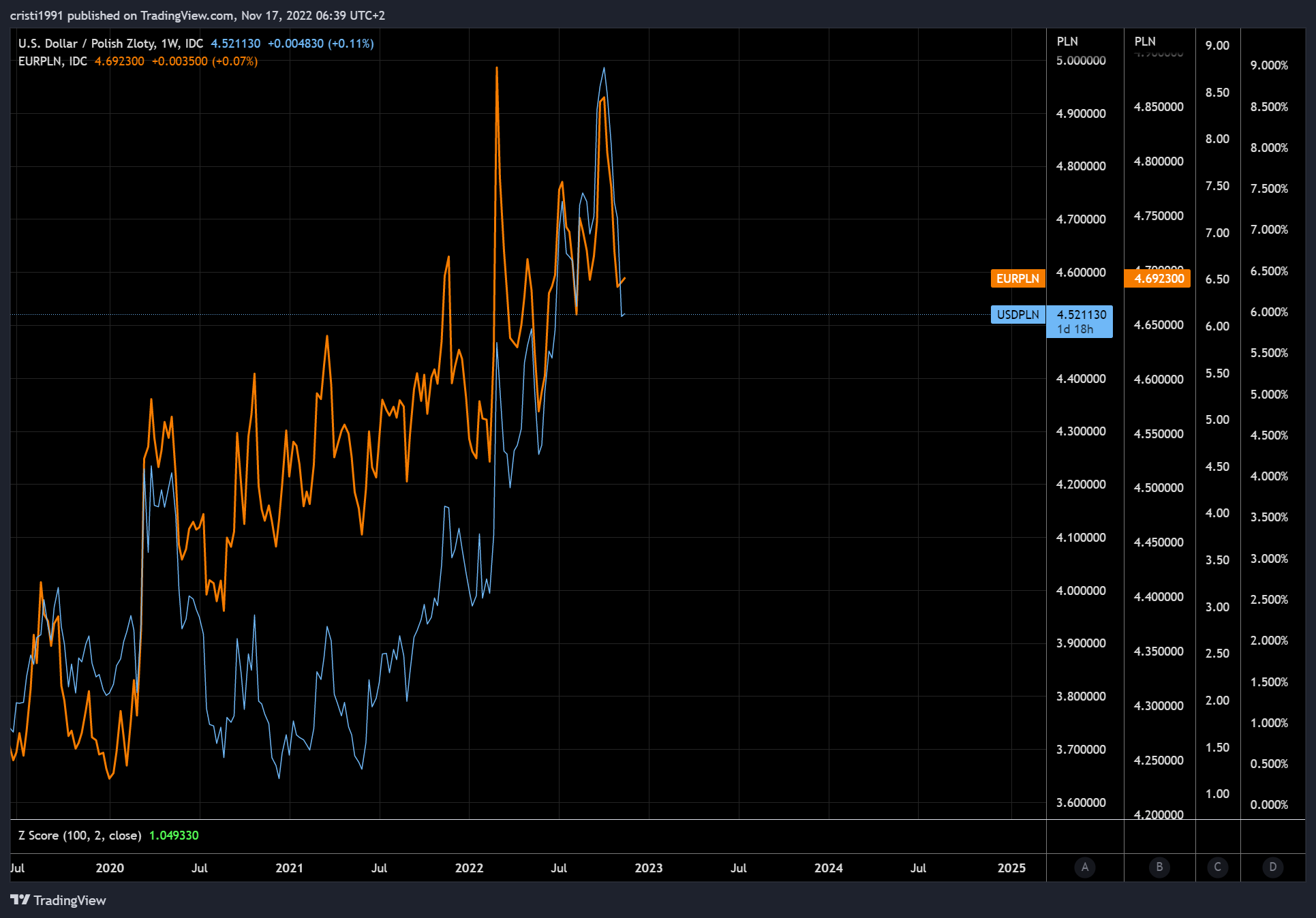Select price scale button D
The height and width of the screenshot is (918, 1316).
tap(1273, 868)
